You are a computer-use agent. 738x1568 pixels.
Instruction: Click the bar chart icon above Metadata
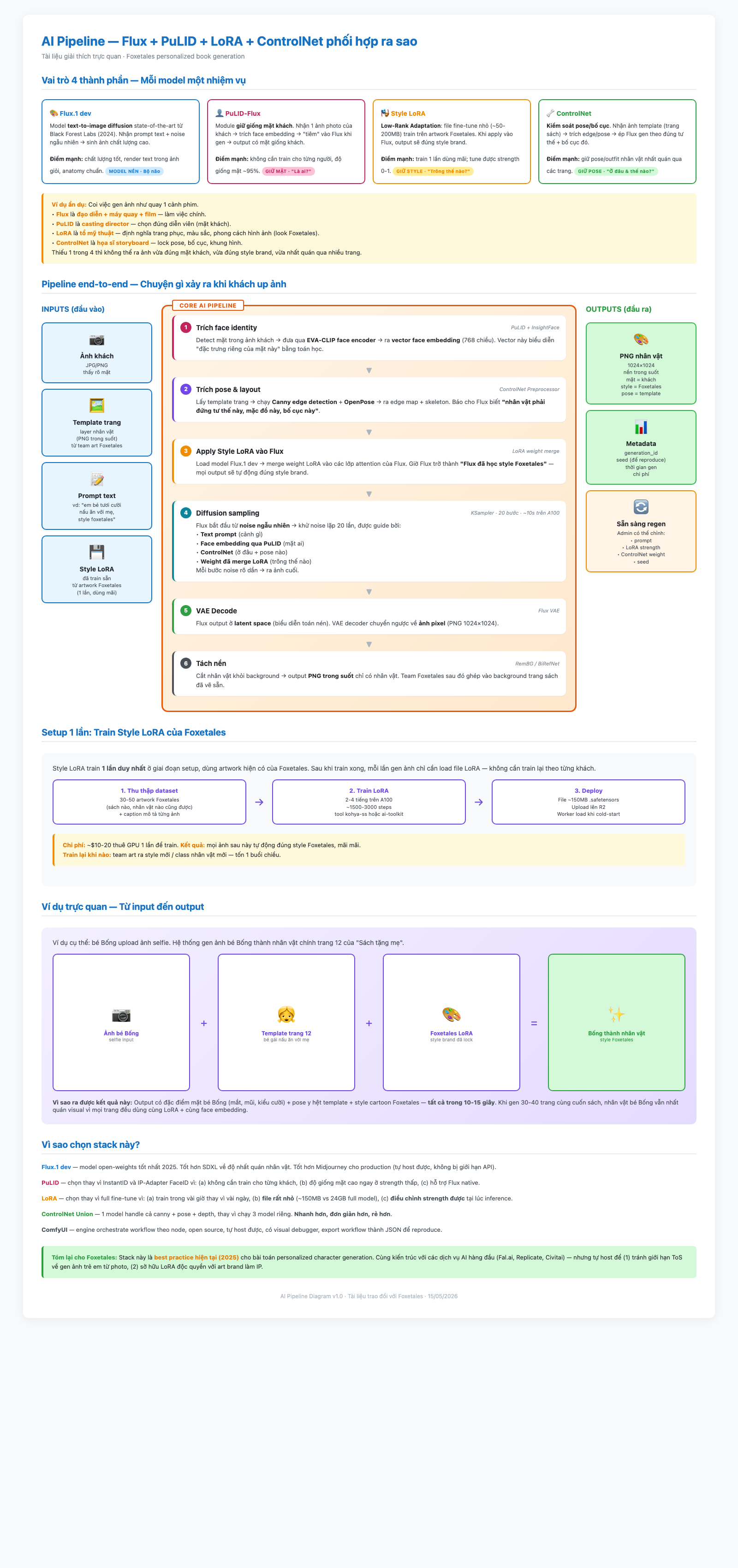(x=641, y=428)
